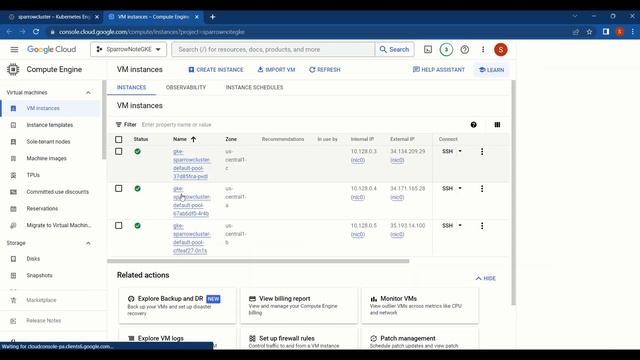Click the Instance templates sidebar icon
Viewport: 640px width, 360px height.
pyautogui.click(x=13, y=125)
